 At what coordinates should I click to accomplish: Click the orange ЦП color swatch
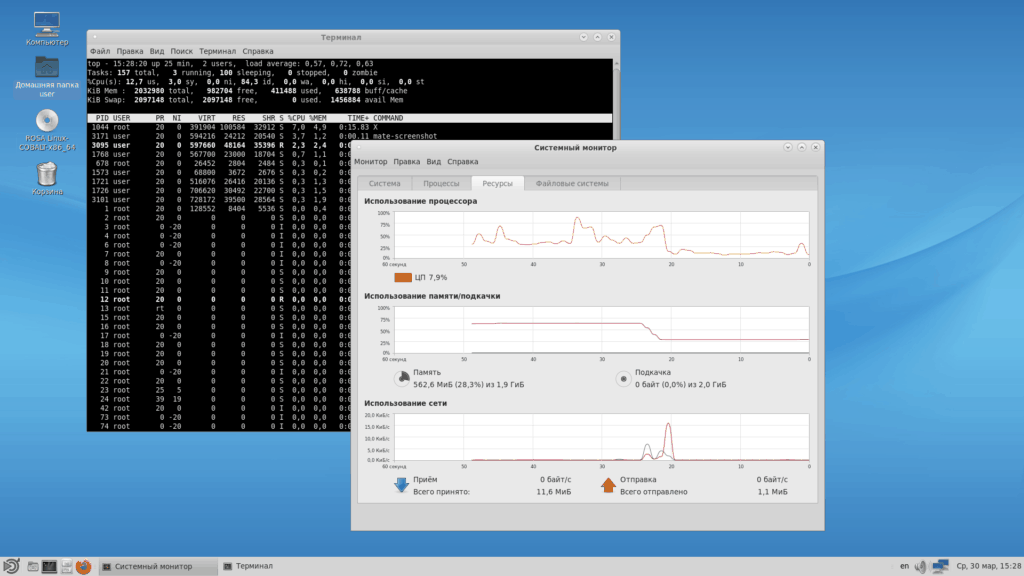pyautogui.click(x=403, y=277)
